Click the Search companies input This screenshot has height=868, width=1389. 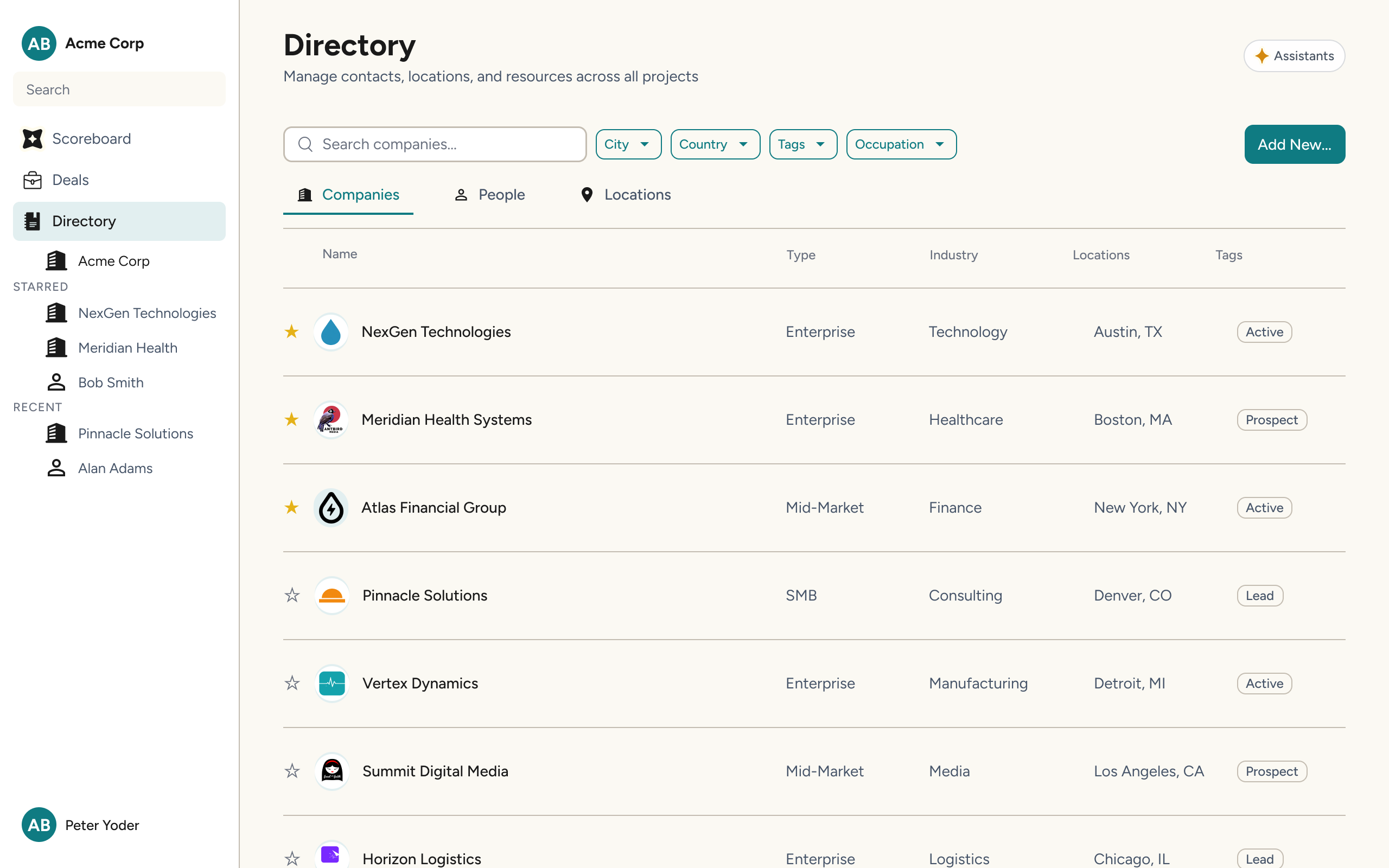435,144
